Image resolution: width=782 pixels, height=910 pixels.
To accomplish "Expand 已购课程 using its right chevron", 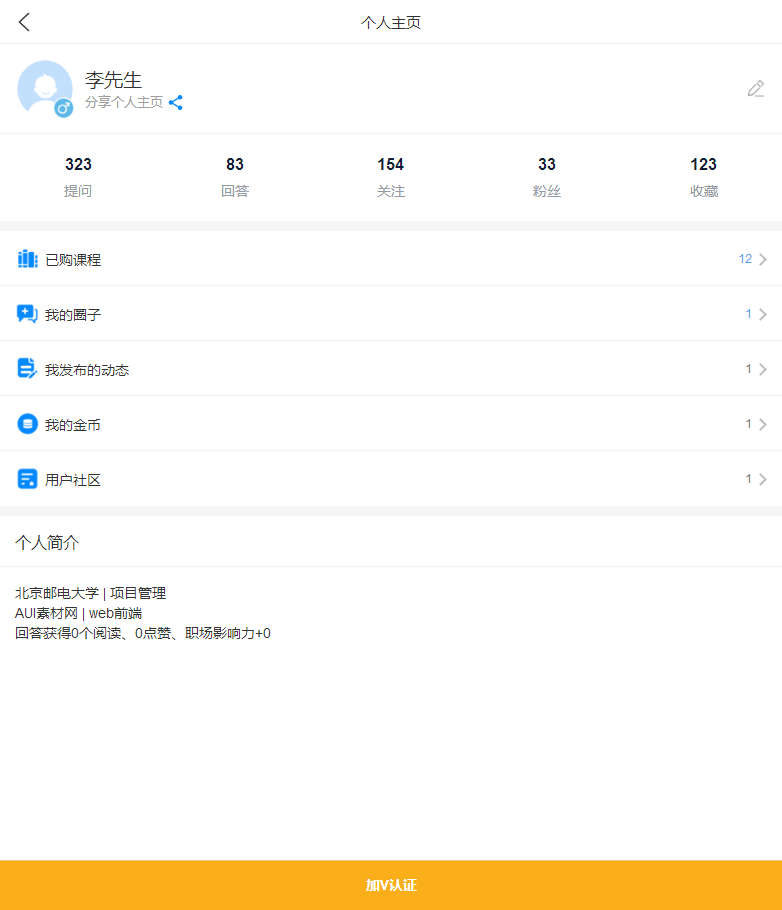I will [x=763, y=260].
